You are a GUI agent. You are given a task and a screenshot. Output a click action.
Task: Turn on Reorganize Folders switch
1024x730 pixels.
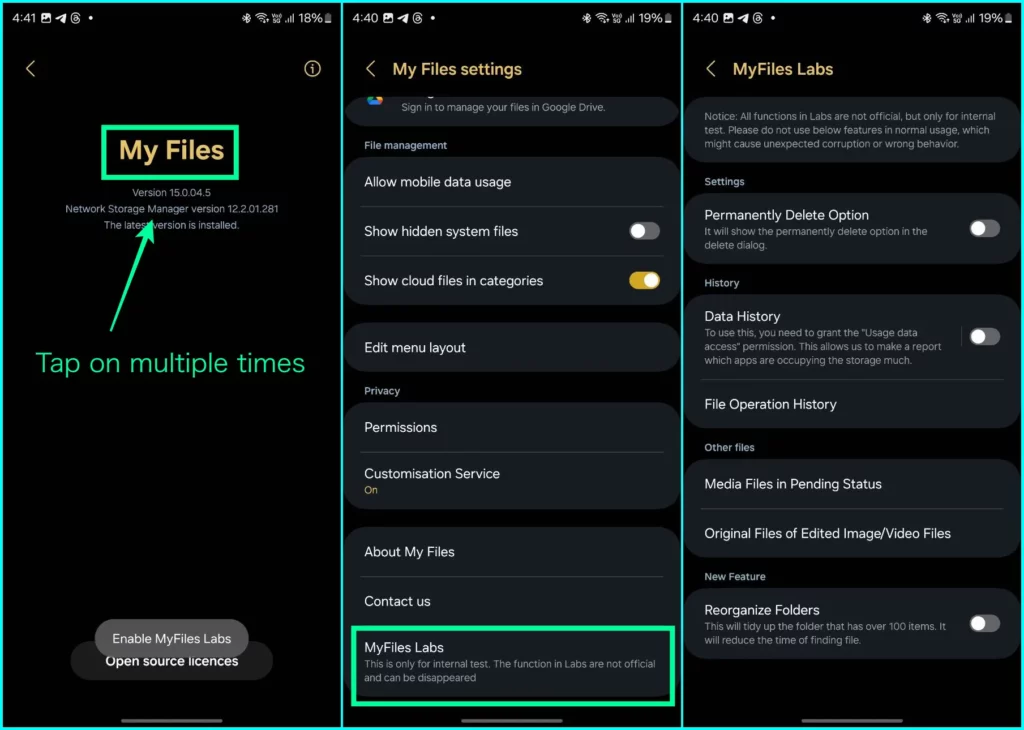click(984, 624)
